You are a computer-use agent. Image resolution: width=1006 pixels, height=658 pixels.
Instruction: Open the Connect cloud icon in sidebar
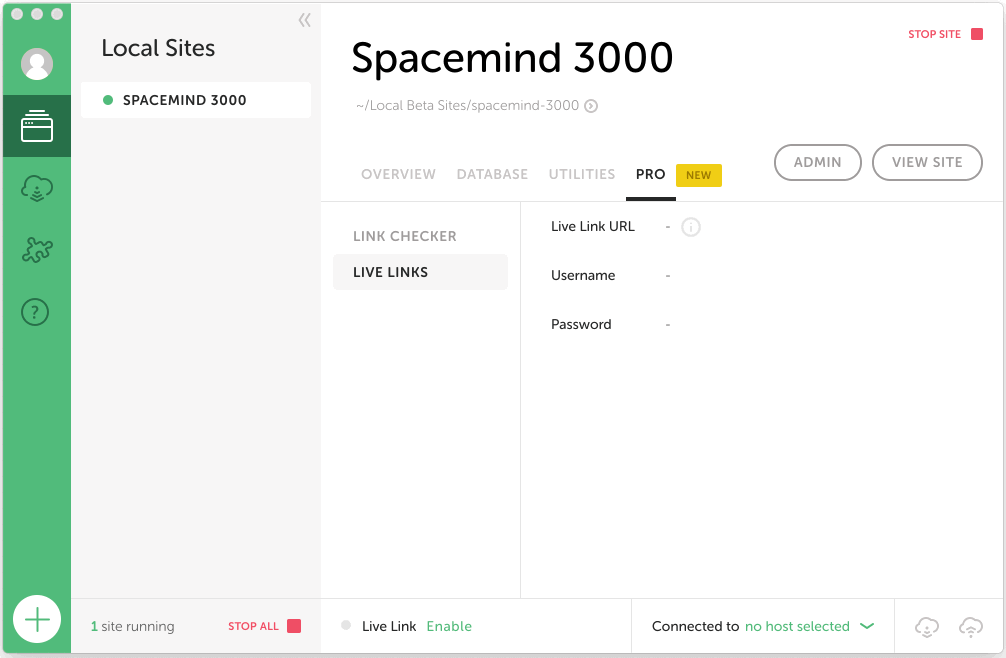[37, 189]
